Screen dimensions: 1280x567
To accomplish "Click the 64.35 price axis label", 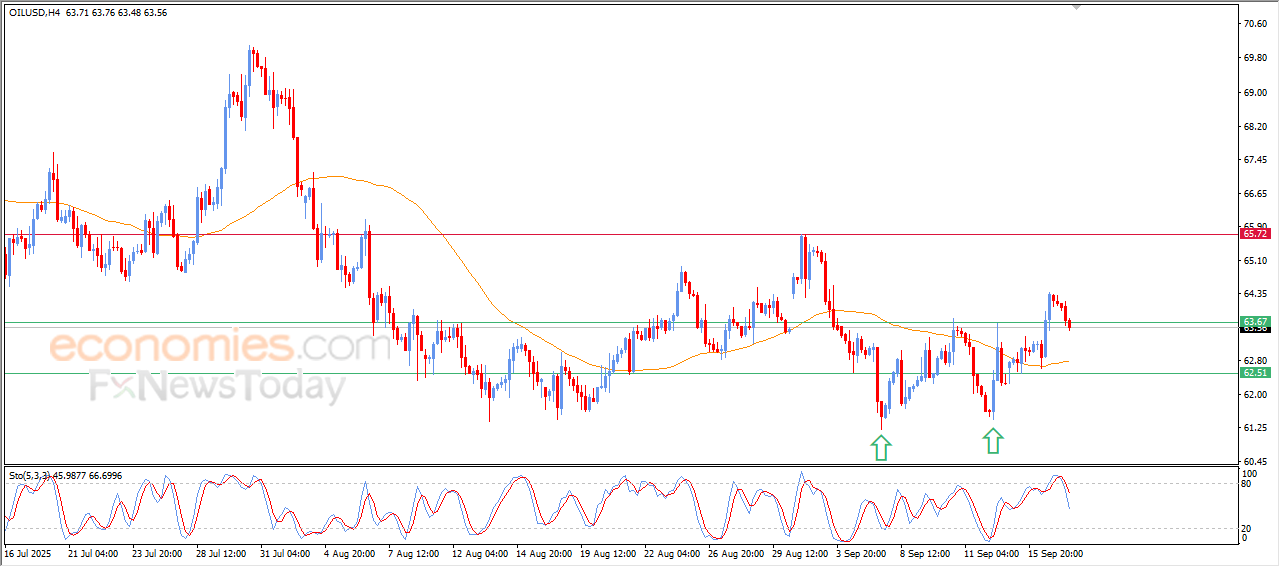I will (1254, 294).
